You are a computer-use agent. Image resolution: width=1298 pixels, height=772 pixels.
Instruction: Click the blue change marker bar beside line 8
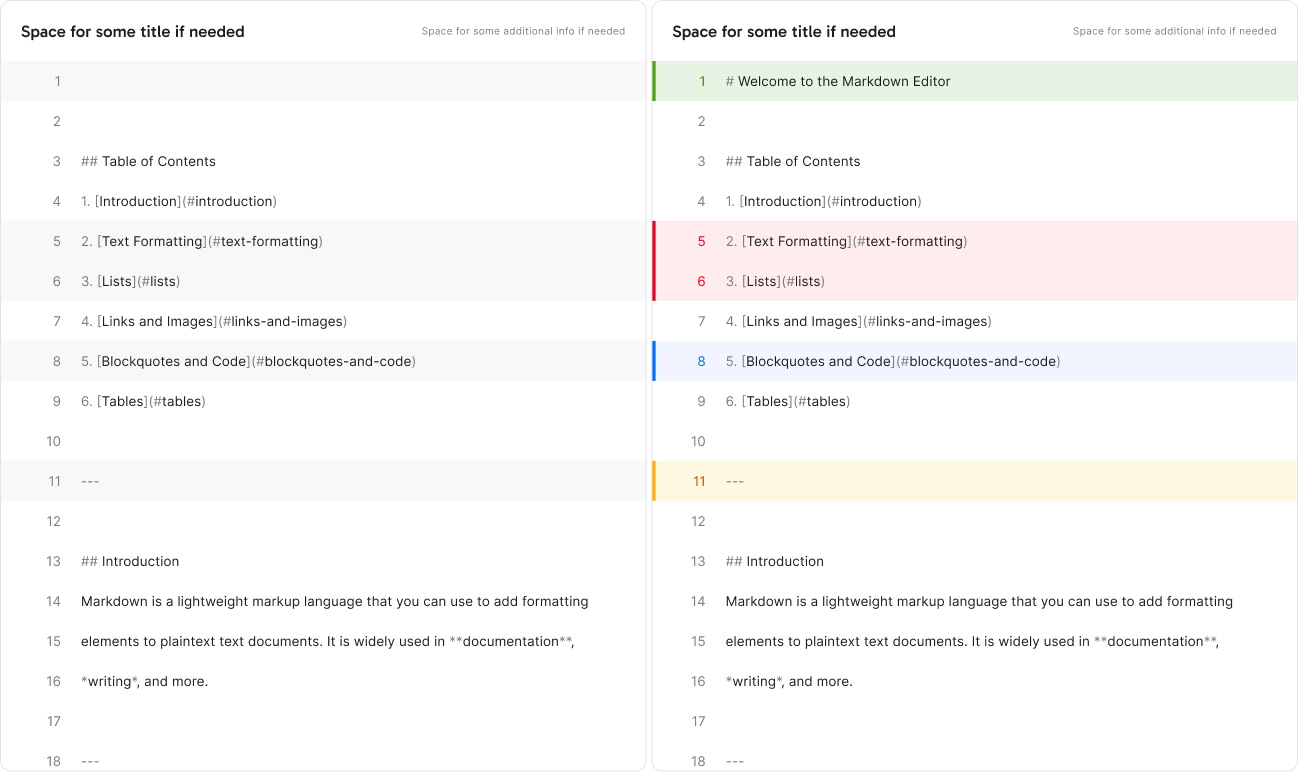tap(654, 361)
